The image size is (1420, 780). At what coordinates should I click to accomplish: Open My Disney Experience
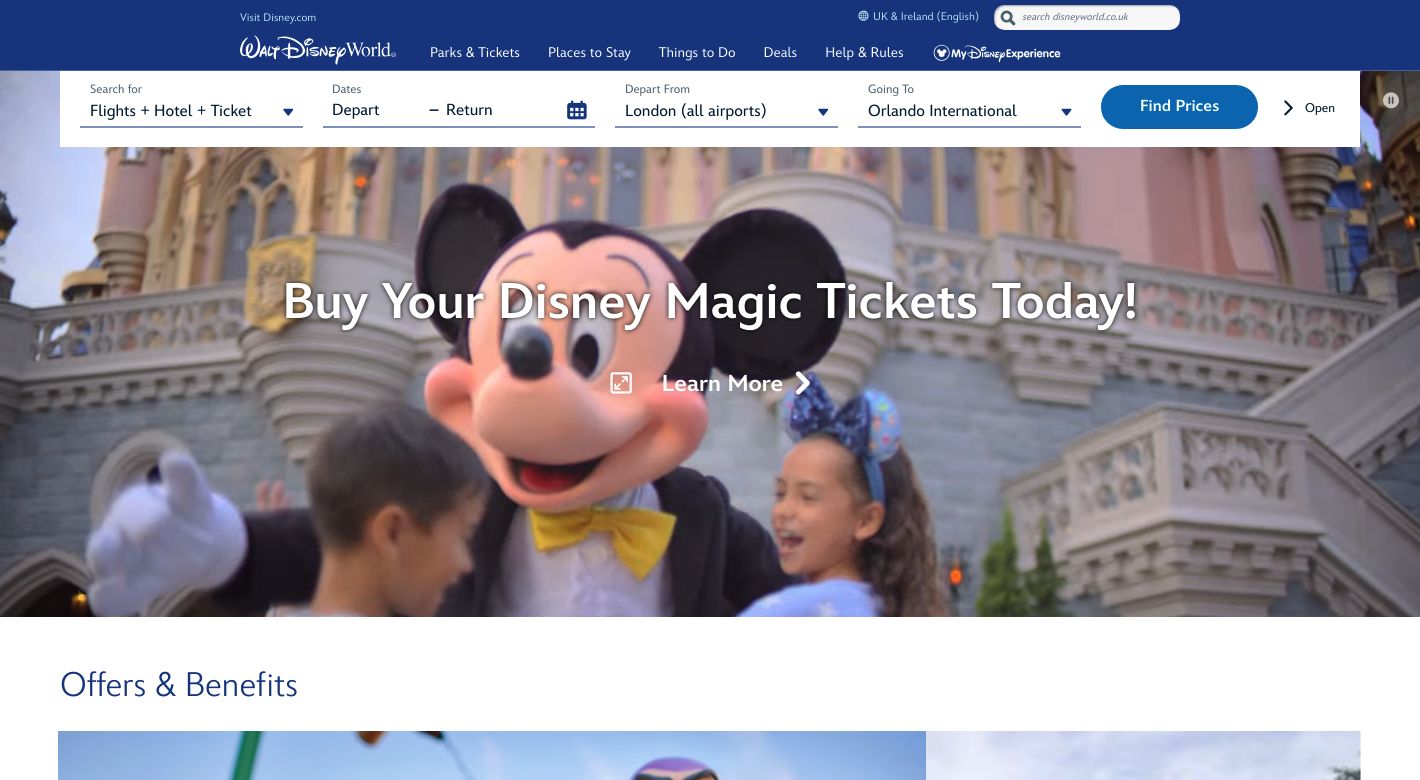point(997,53)
